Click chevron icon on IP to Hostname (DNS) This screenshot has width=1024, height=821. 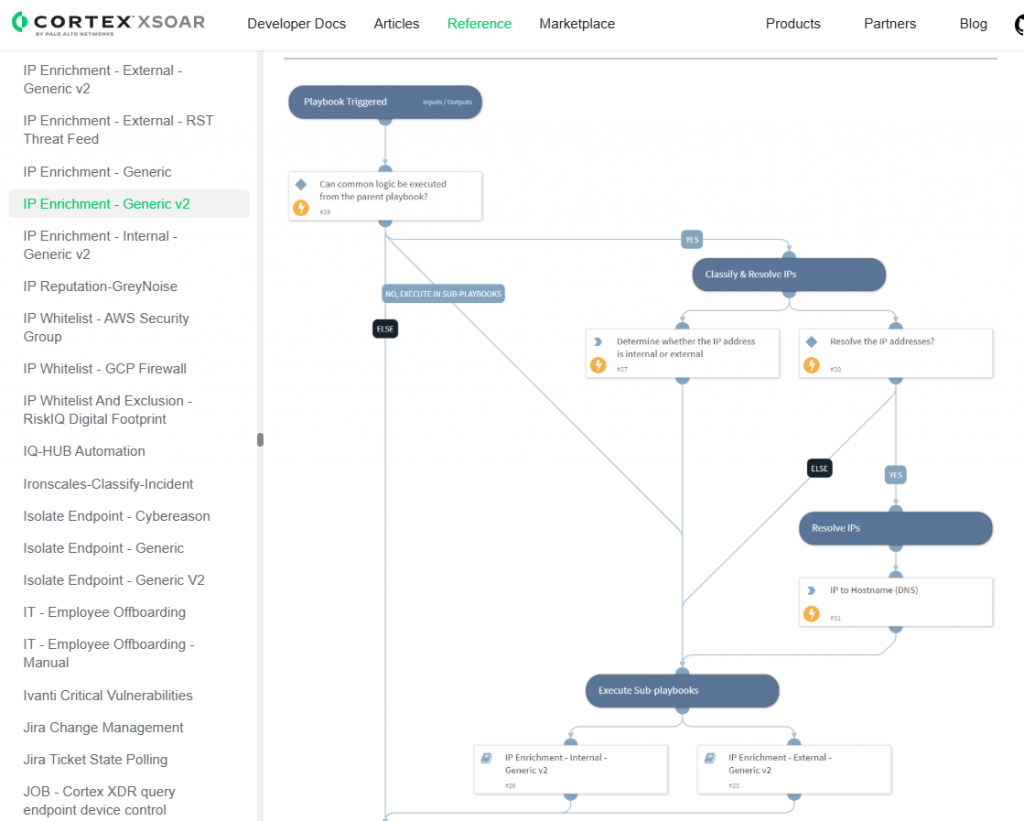coord(812,590)
